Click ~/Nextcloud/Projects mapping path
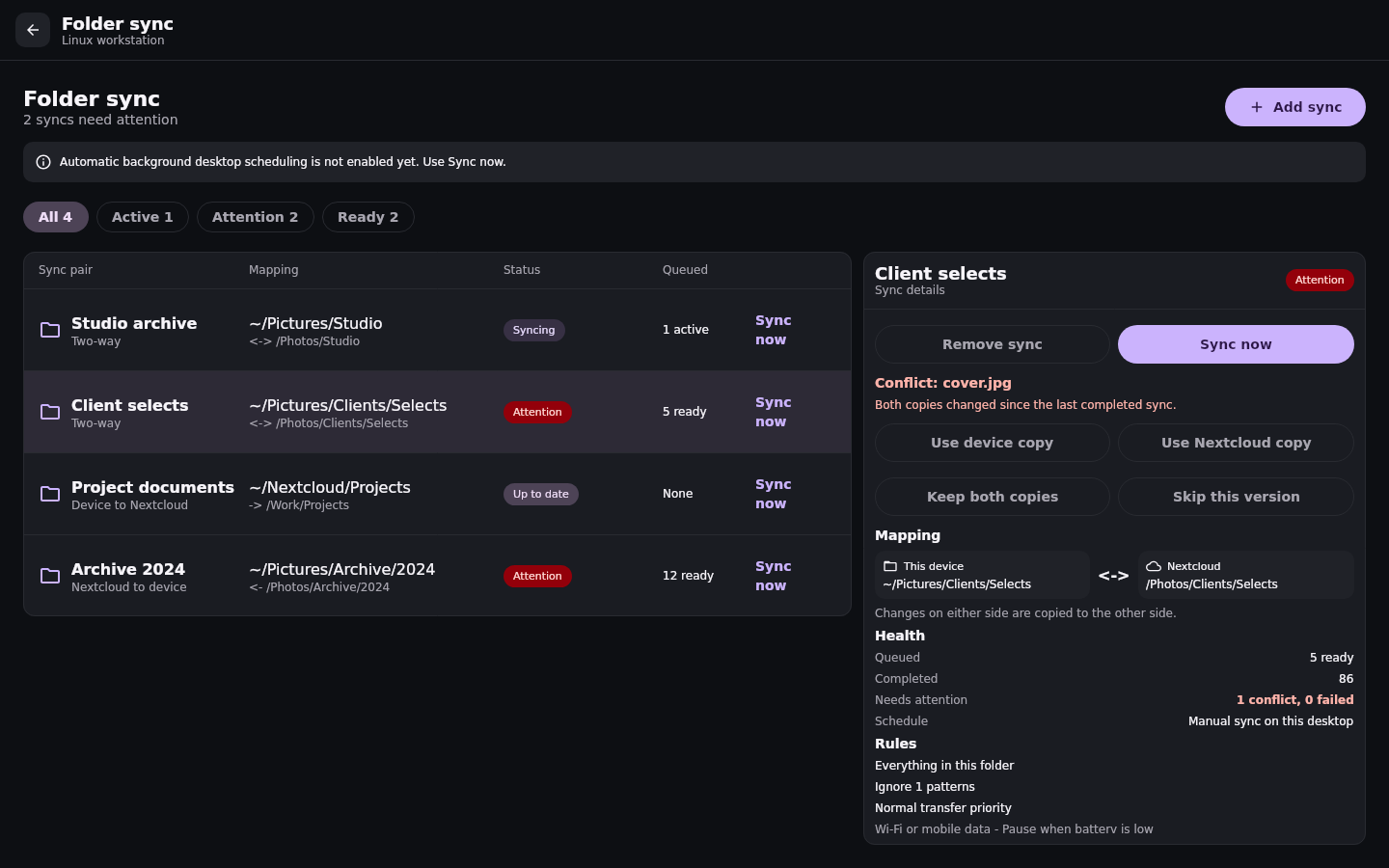Screen dimensions: 1389x868 click(x=330, y=487)
